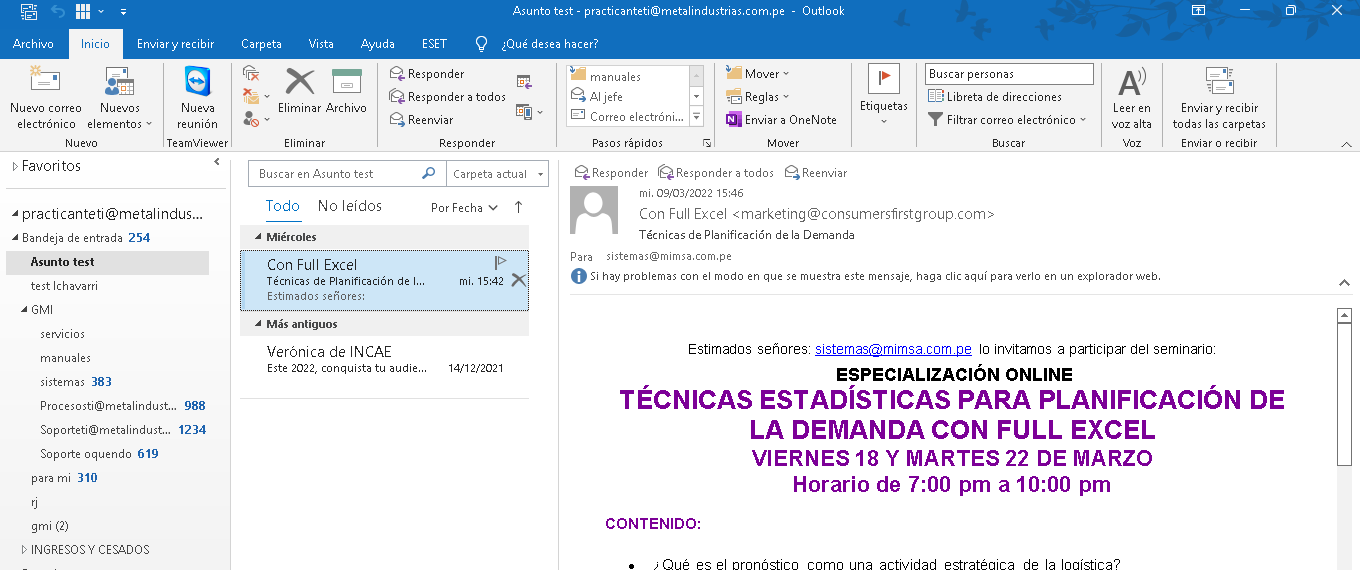Click Responder a todos in the ribbon
Image resolution: width=1360 pixels, height=570 pixels.
[448, 97]
